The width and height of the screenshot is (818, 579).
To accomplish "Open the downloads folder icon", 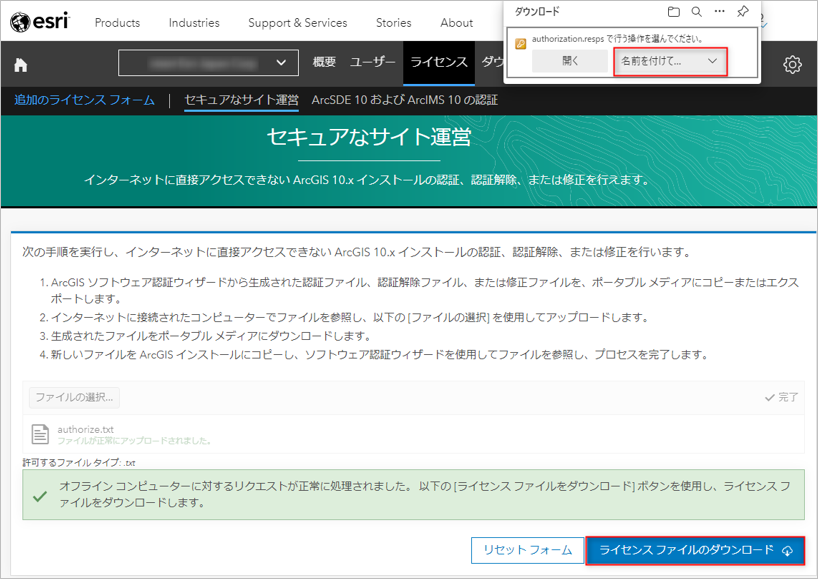I will point(673,11).
